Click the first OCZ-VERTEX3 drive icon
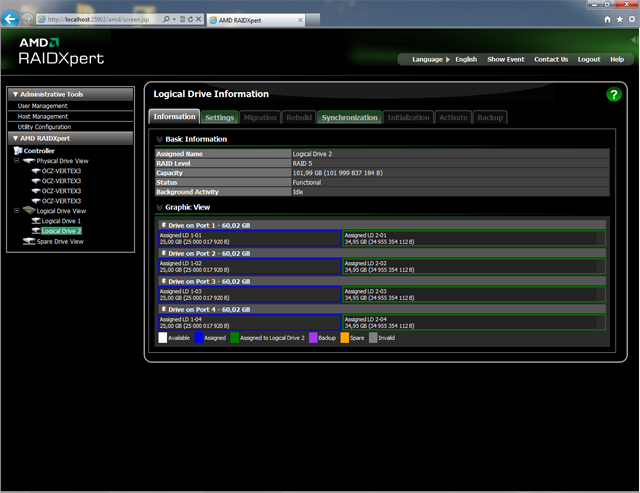Viewport: 640px width, 493px height. point(36,171)
